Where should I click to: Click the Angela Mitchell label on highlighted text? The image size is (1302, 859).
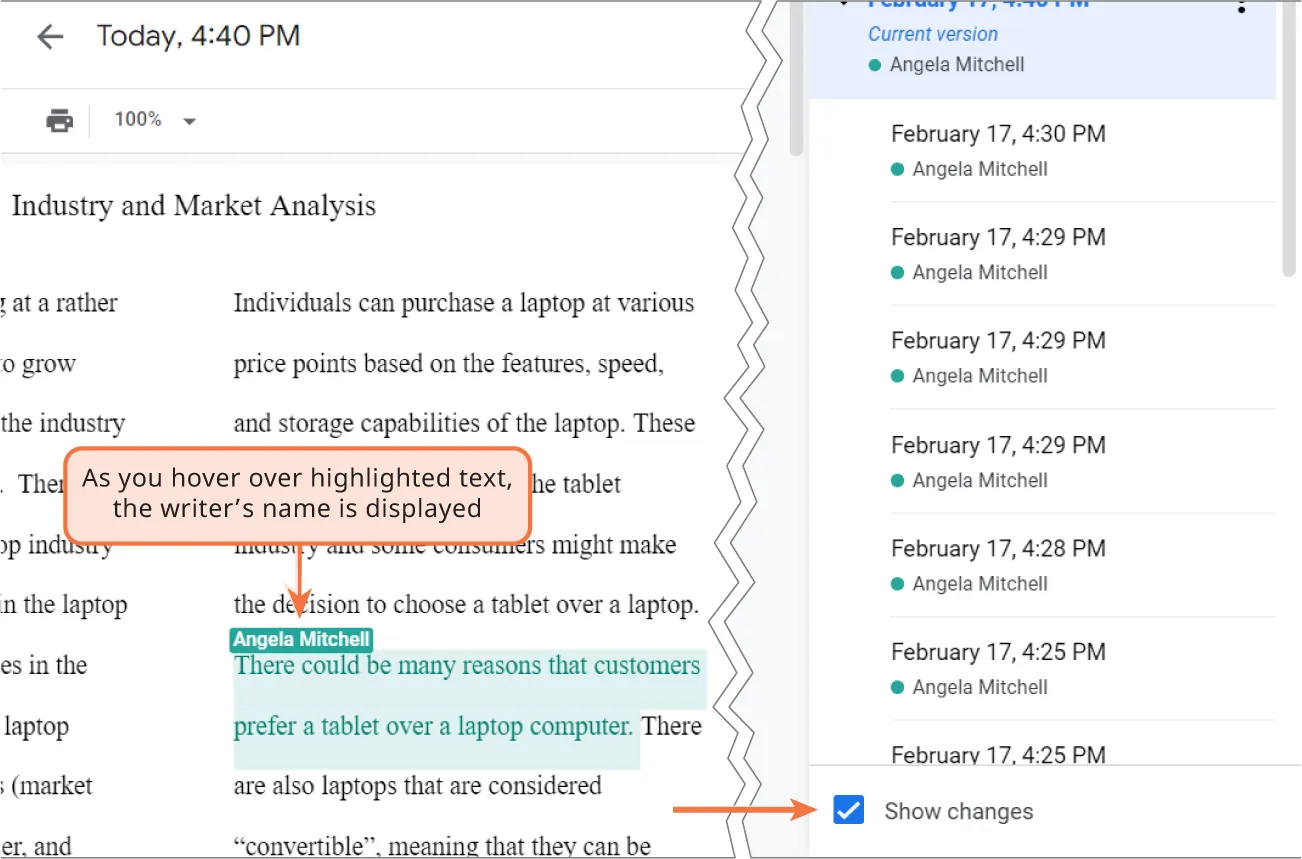300,639
